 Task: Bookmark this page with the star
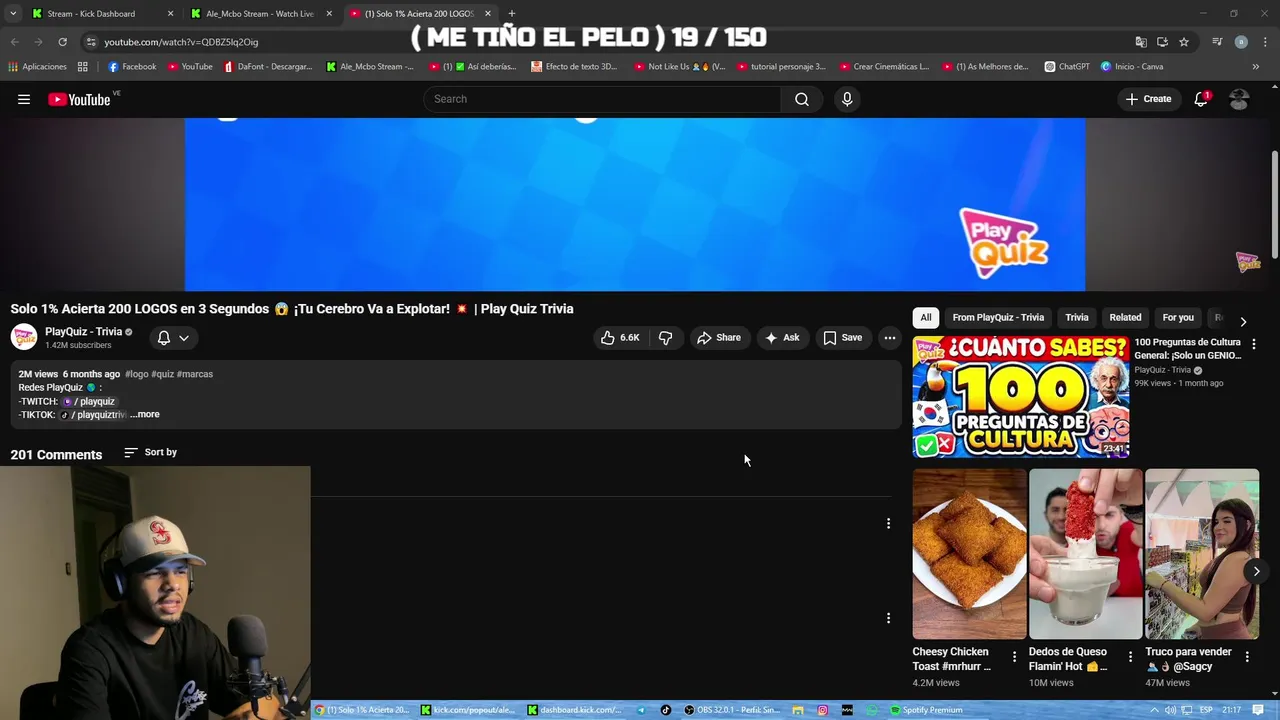pyautogui.click(x=1184, y=42)
